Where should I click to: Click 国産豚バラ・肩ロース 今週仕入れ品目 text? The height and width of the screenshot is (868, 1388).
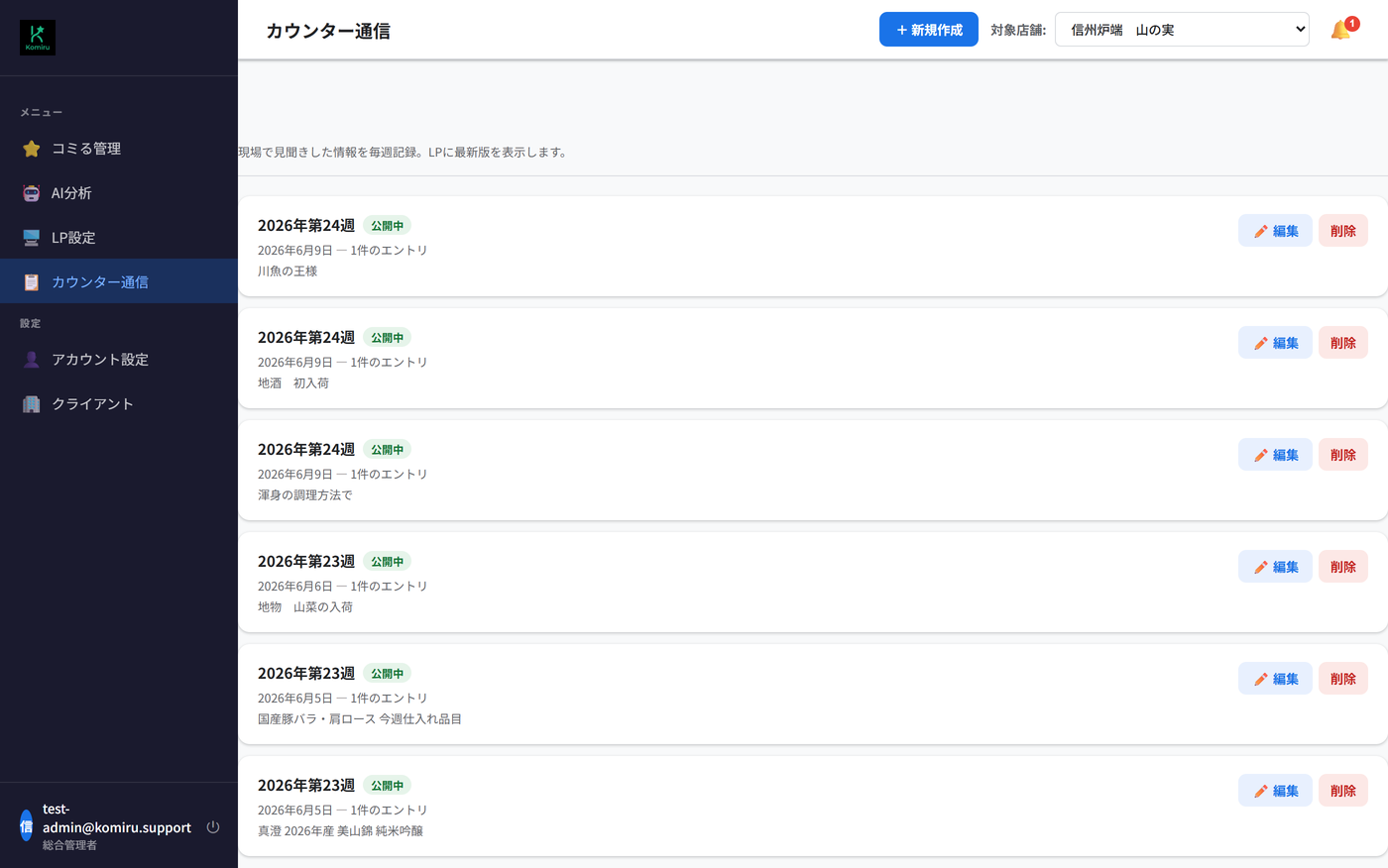pos(360,719)
